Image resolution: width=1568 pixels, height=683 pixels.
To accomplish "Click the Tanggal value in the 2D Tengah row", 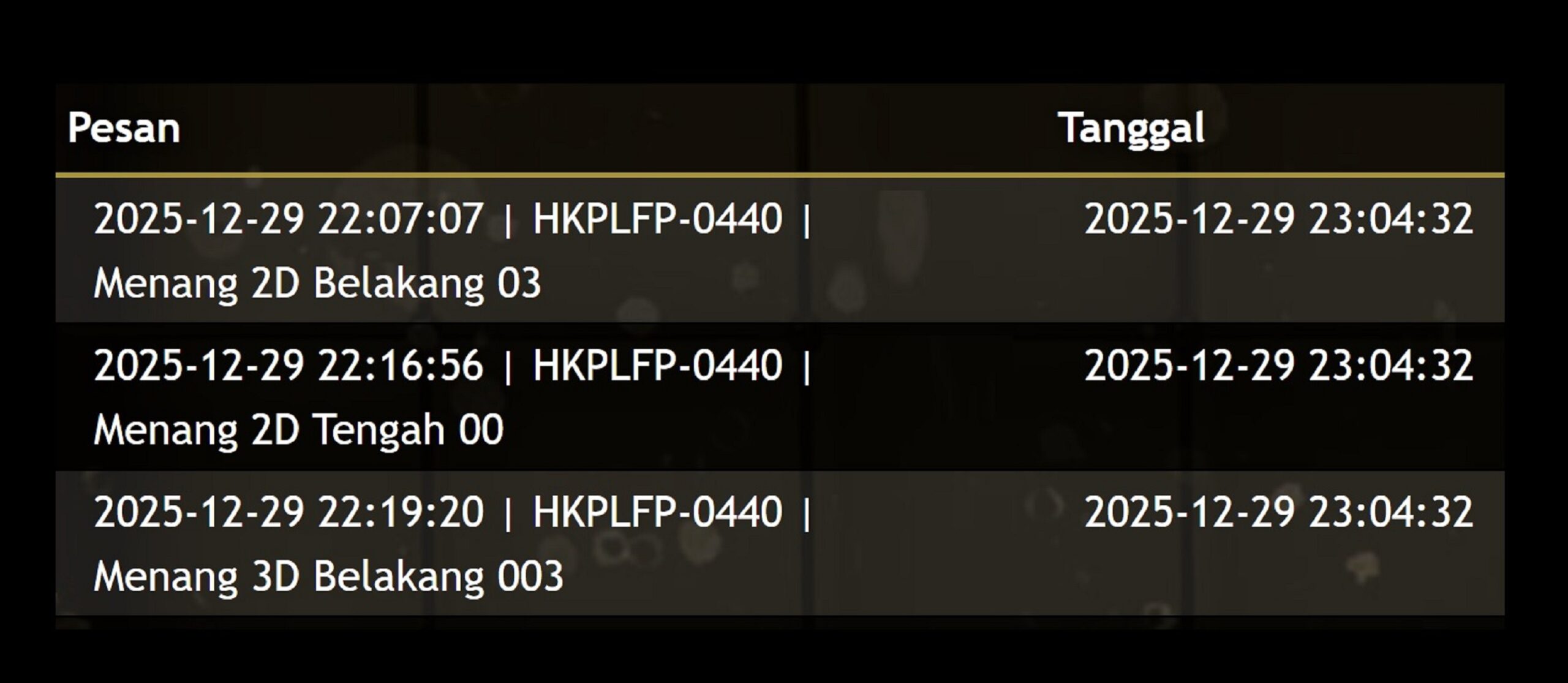I will (1278, 366).
